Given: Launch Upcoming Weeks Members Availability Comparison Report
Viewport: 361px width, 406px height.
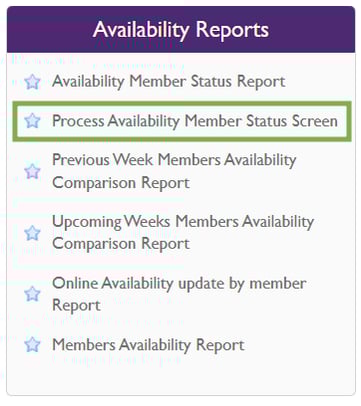Looking at the screenshot, I should point(183,233).
